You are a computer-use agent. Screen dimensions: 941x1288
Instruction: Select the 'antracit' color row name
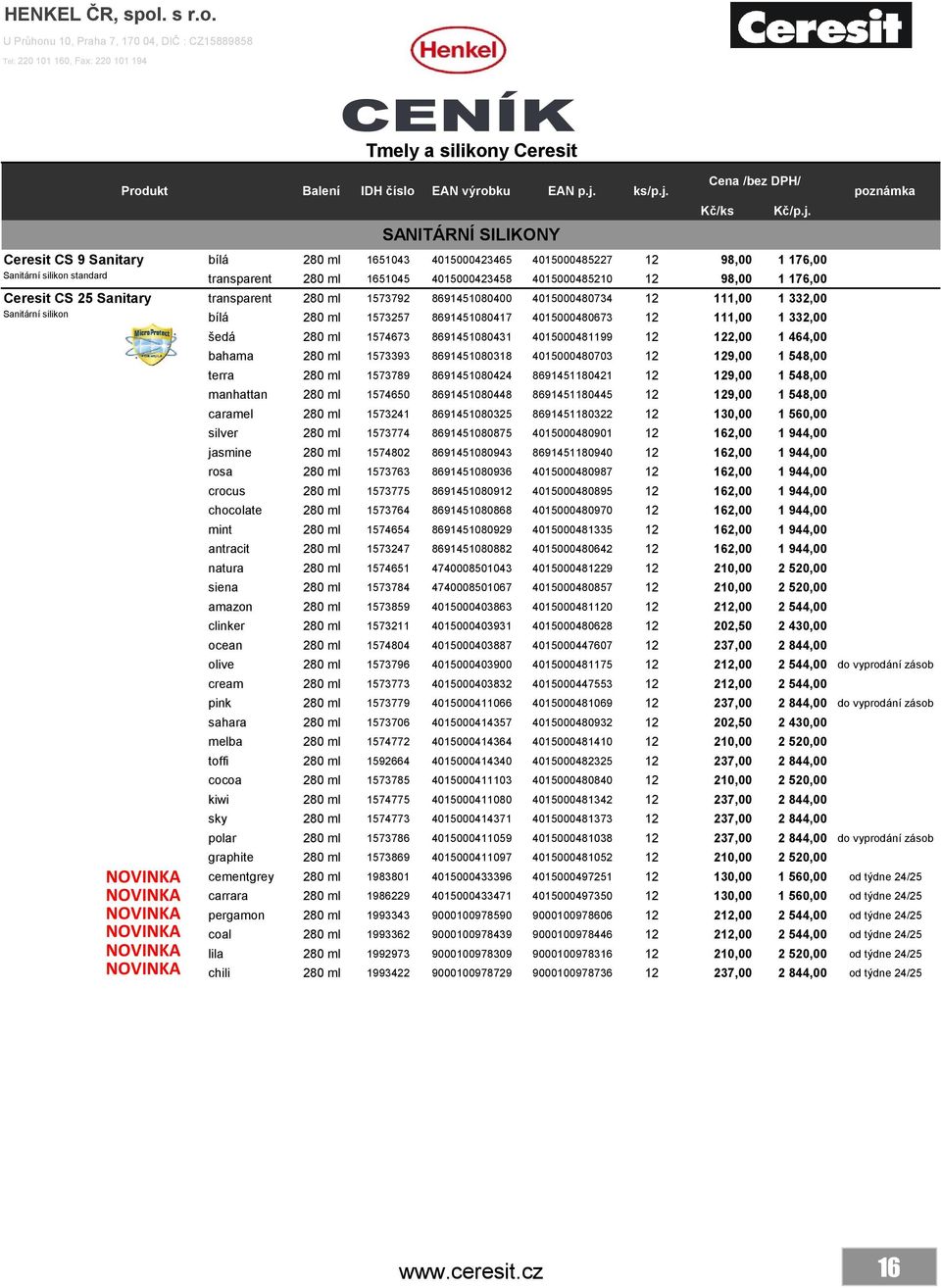pyautogui.click(x=228, y=549)
